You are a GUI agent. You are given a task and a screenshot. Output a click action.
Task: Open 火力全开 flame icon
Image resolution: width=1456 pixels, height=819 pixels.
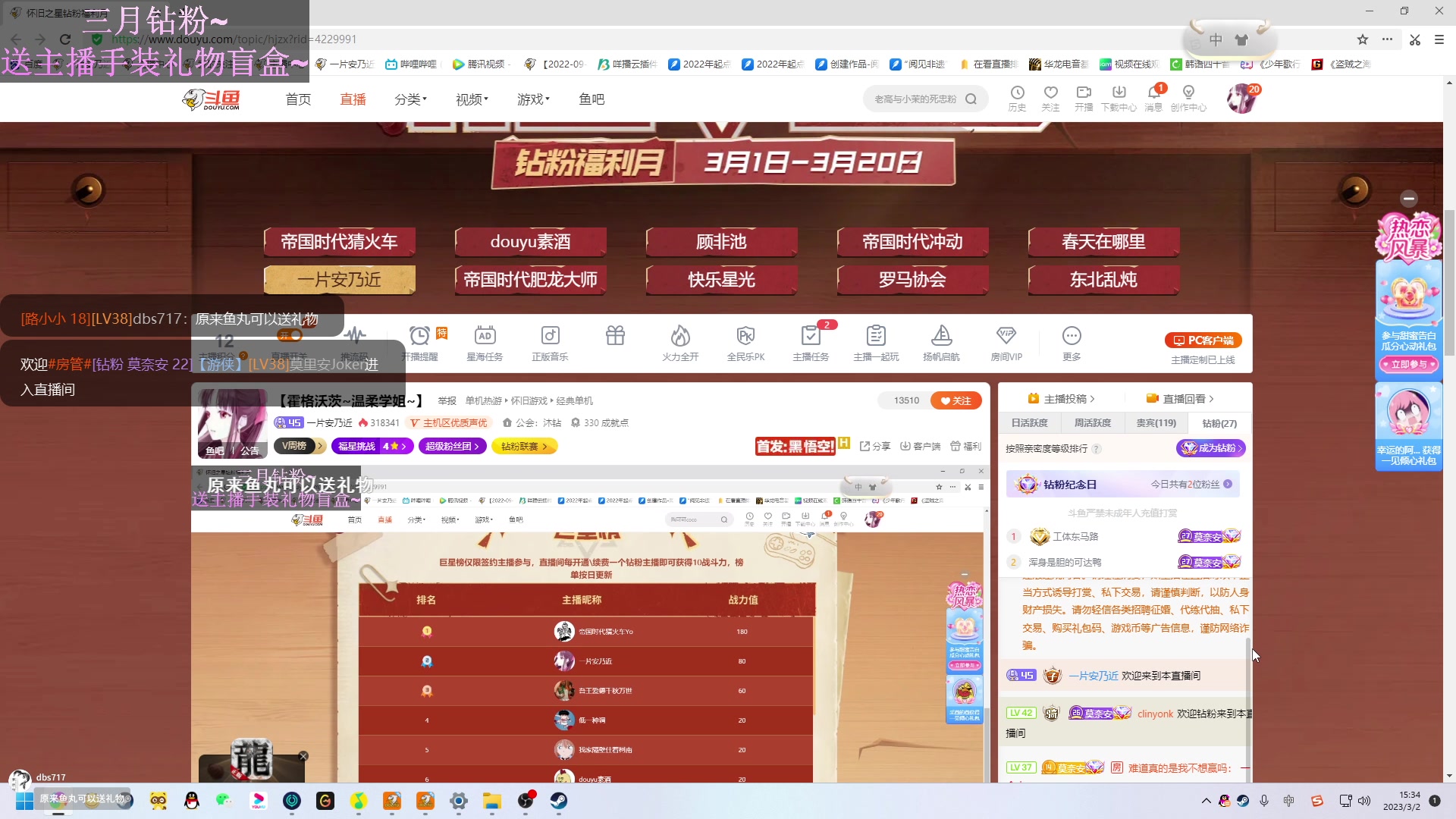point(680,343)
